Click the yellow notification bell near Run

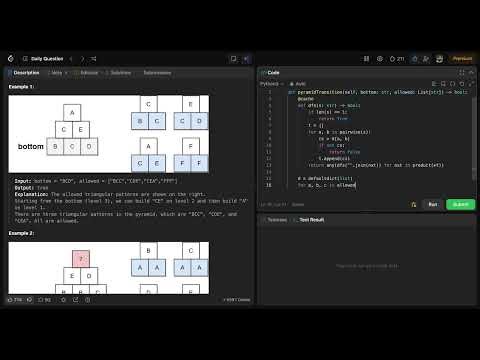(414, 204)
